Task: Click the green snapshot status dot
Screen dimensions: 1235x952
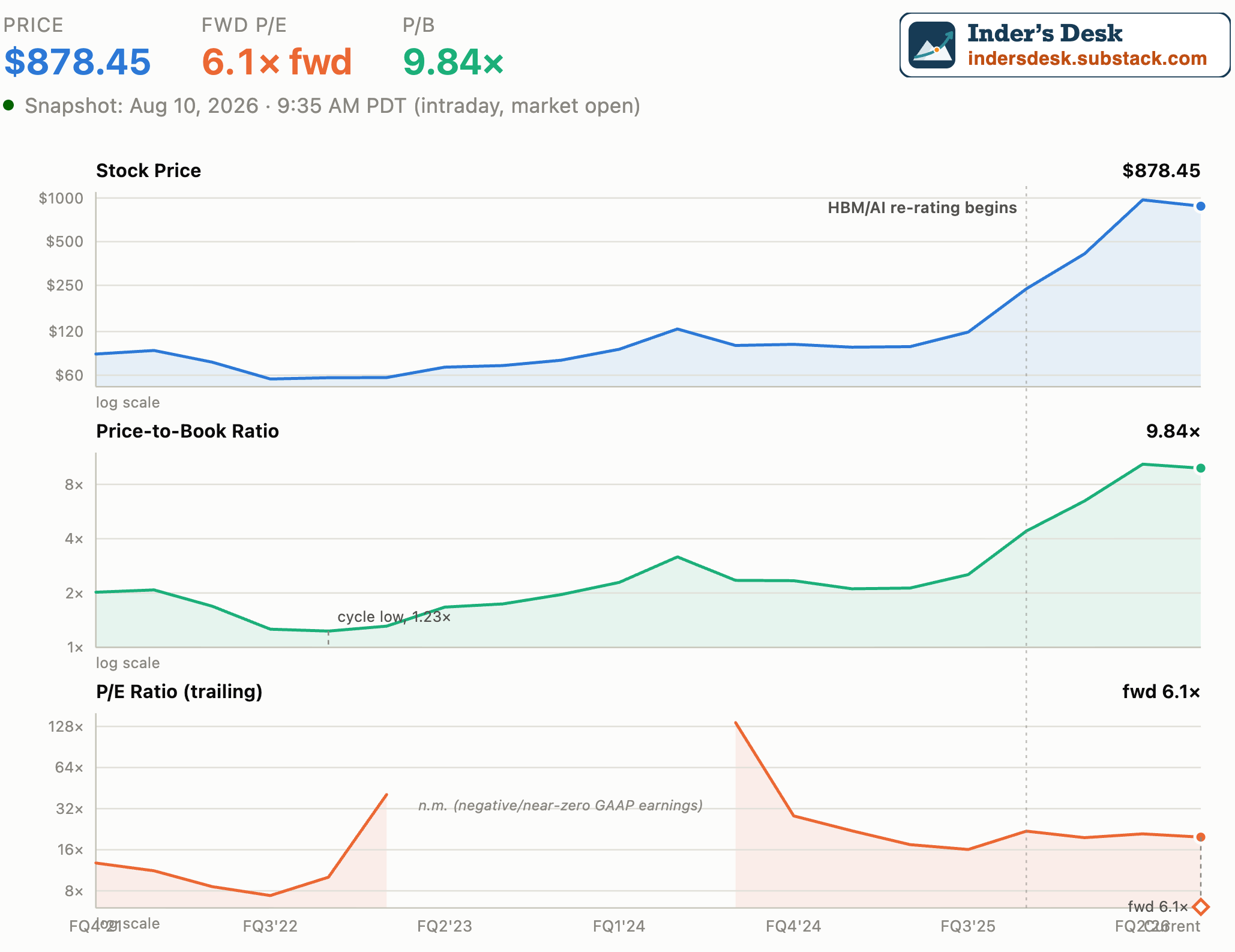Action: [8, 106]
